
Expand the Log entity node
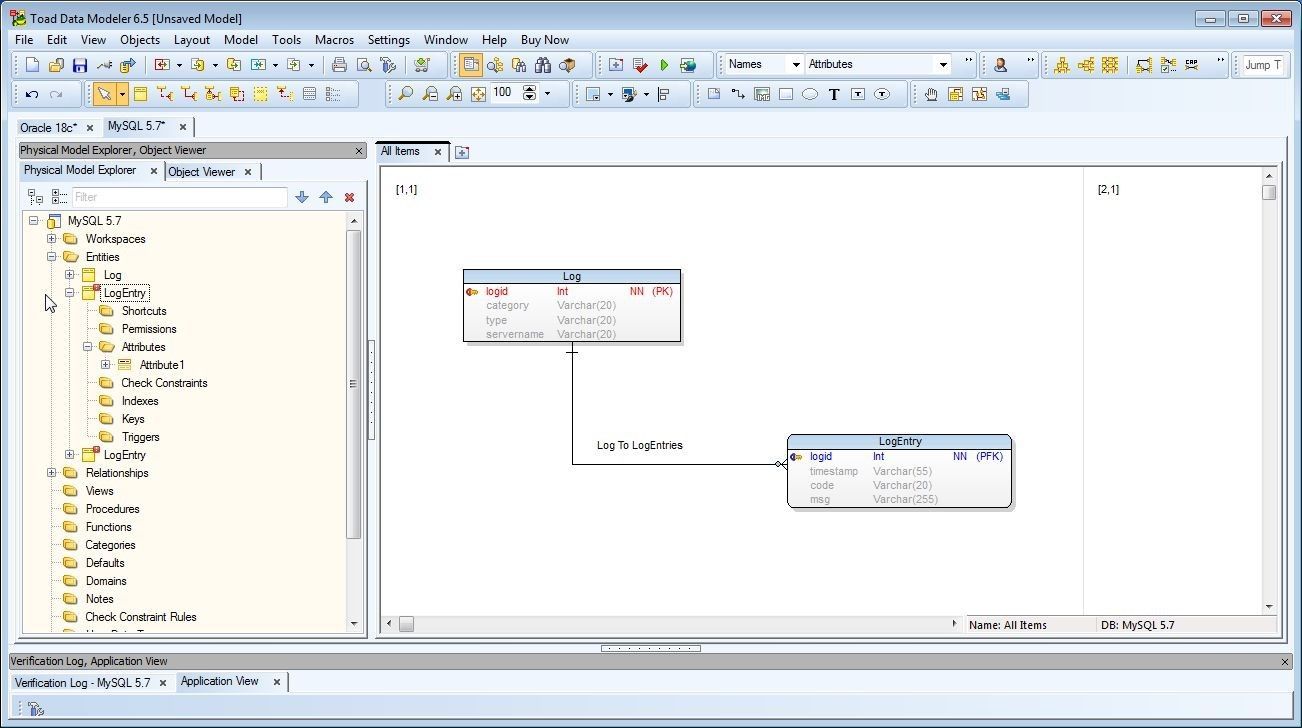70,275
